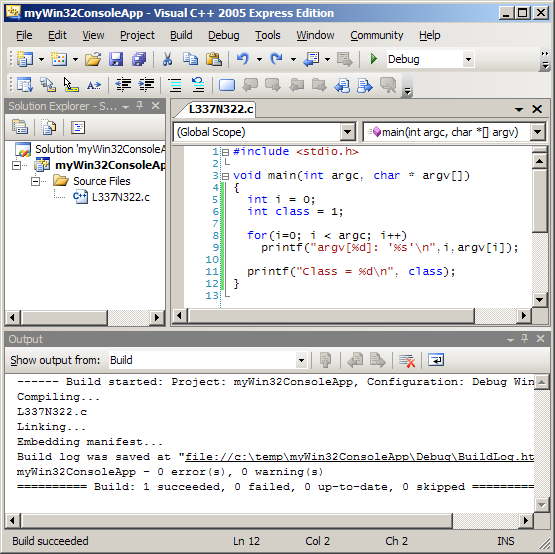Open the Window menu
555x554 pixels.
pyautogui.click(x=315, y=35)
